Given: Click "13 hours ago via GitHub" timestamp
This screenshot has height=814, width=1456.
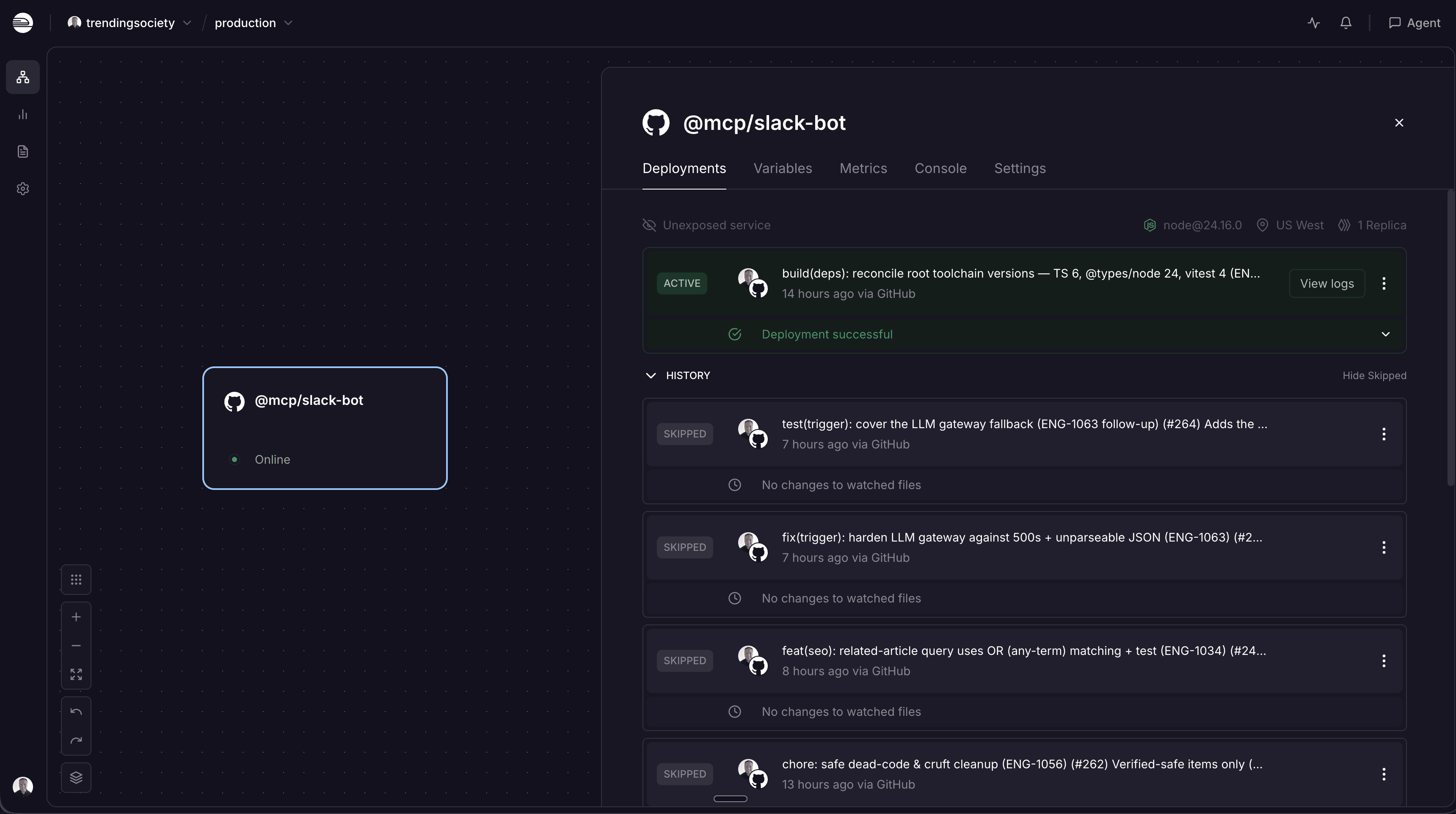Looking at the screenshot, I should tap(848, 785).
